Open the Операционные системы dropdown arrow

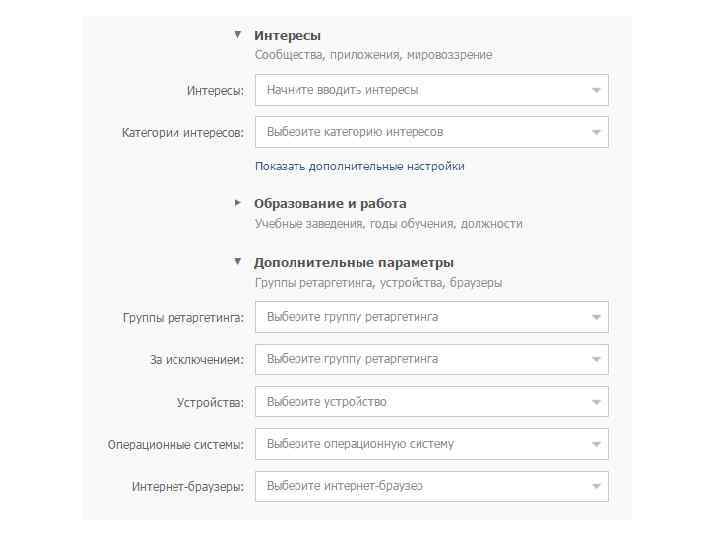tap(596, 444)
